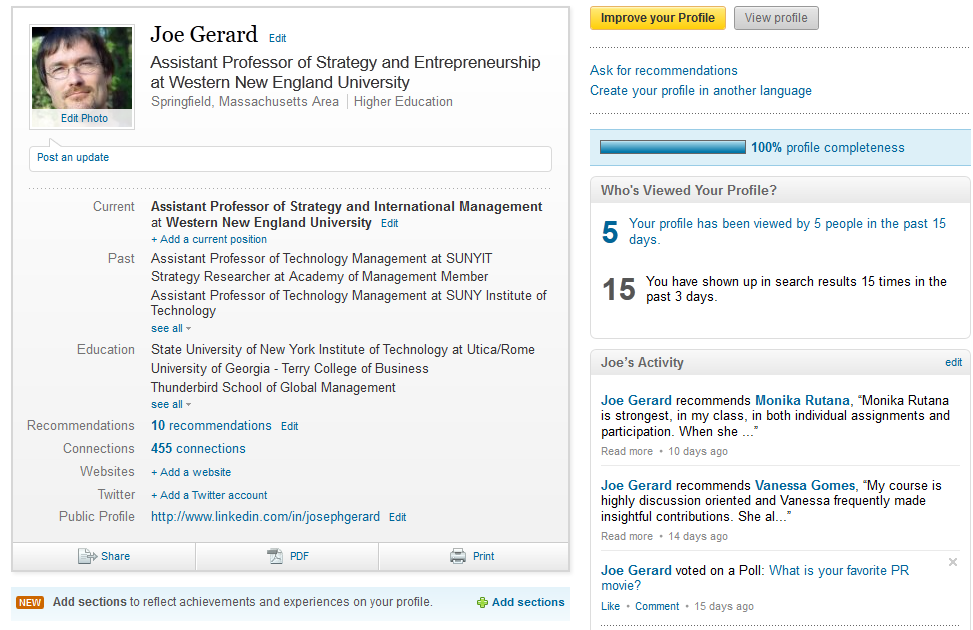Click the NEW badge beside Add sections
This screenshot has width=973, height=630.
(30, 602)
